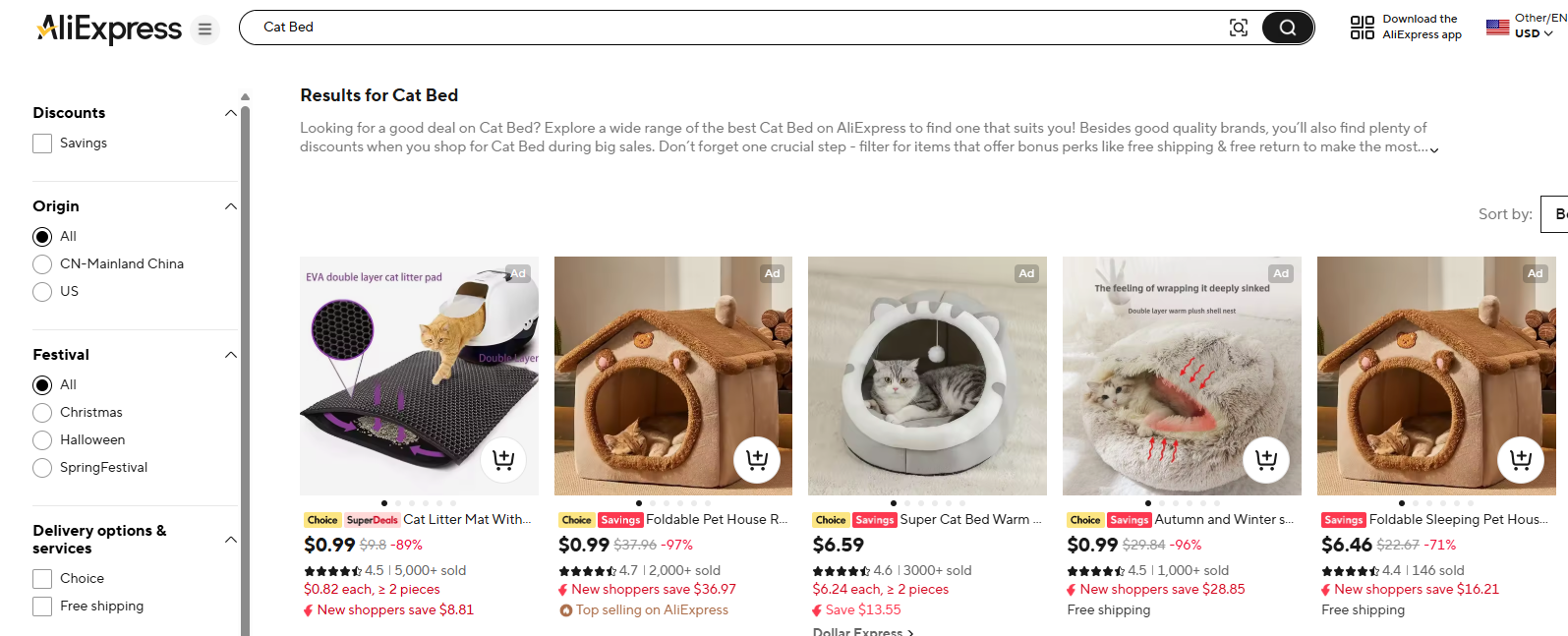The image size is (1568, 636).
Task: Add the Autumn and Winter bed to cart
Action: (1266, 459)
